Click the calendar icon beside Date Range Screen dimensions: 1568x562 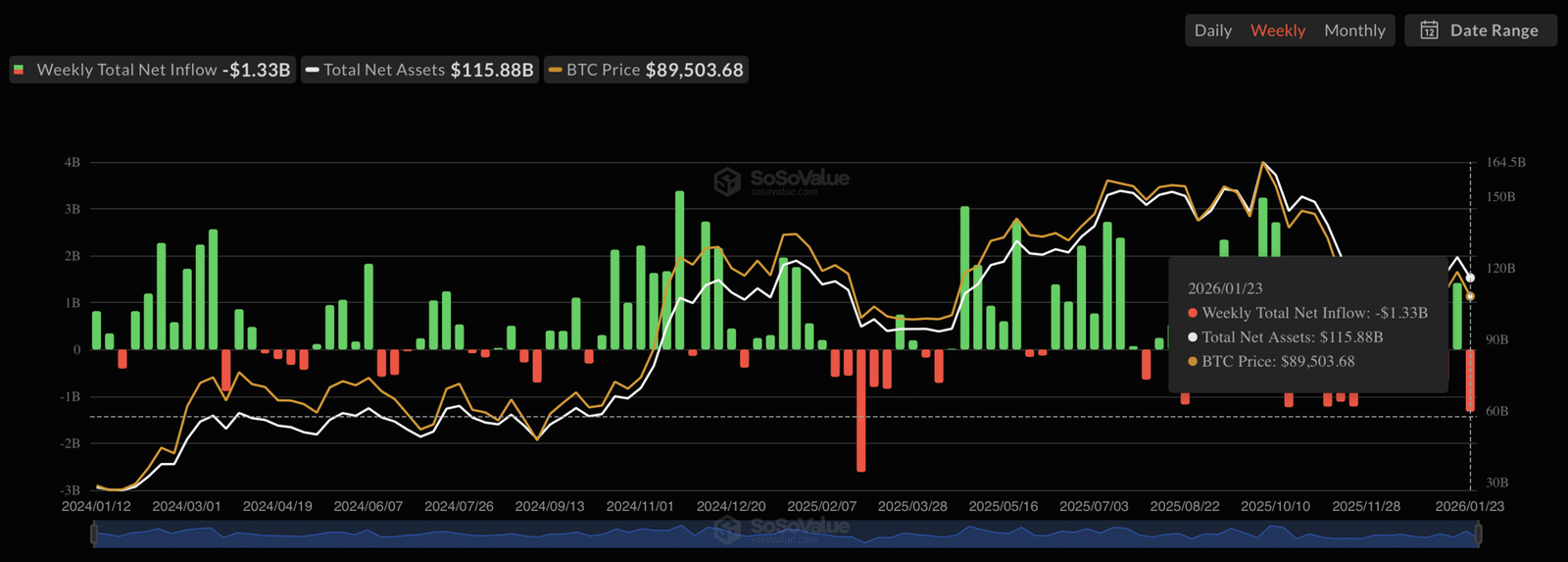[x=1429, y=30]
